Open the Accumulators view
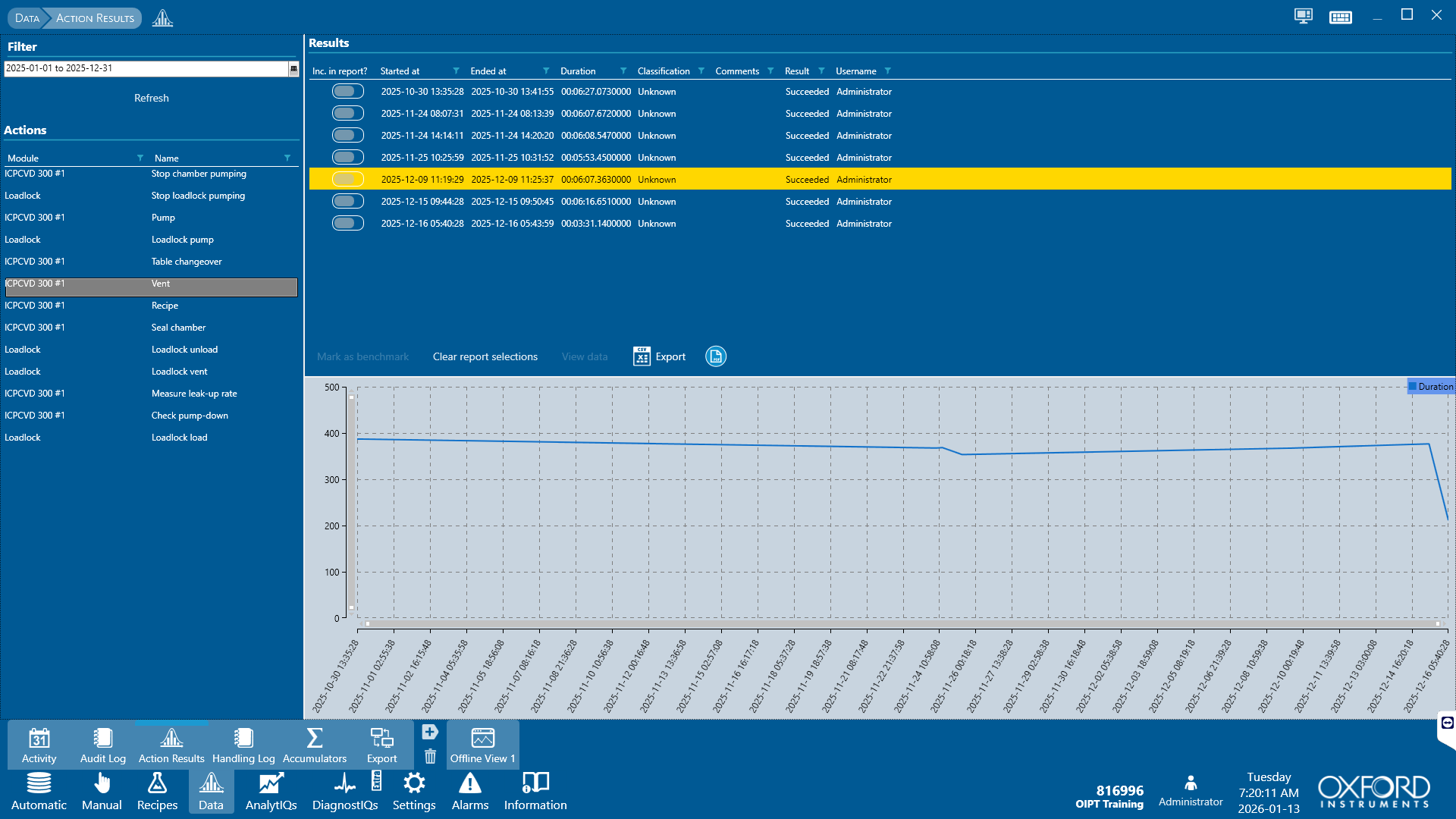Image resolution: width=1456 pixels, height=819 pixels. pos(314,745)
